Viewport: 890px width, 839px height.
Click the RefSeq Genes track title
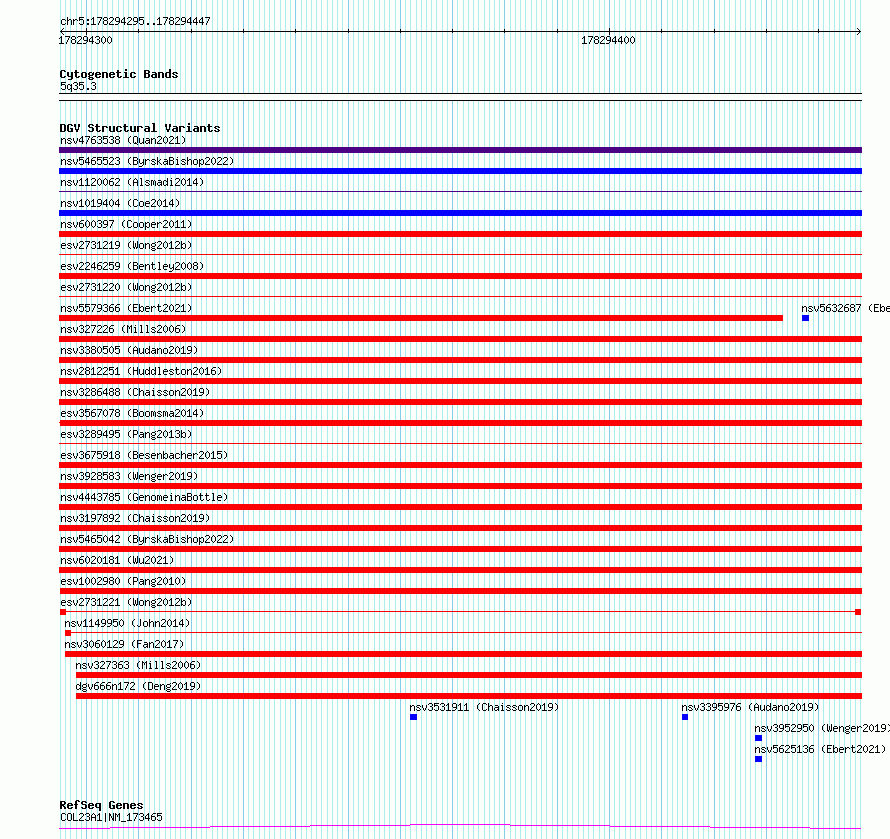[x=101, y=806]
